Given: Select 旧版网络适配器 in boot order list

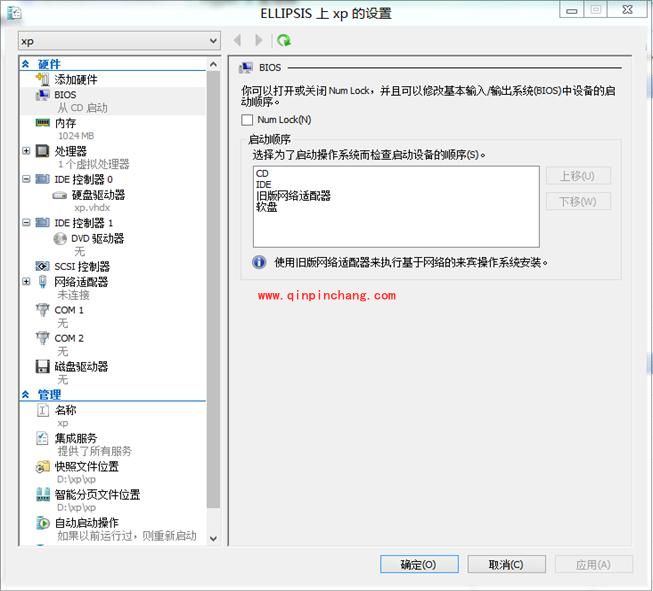Looking at the screenshot, I should [x=293, y=196].
